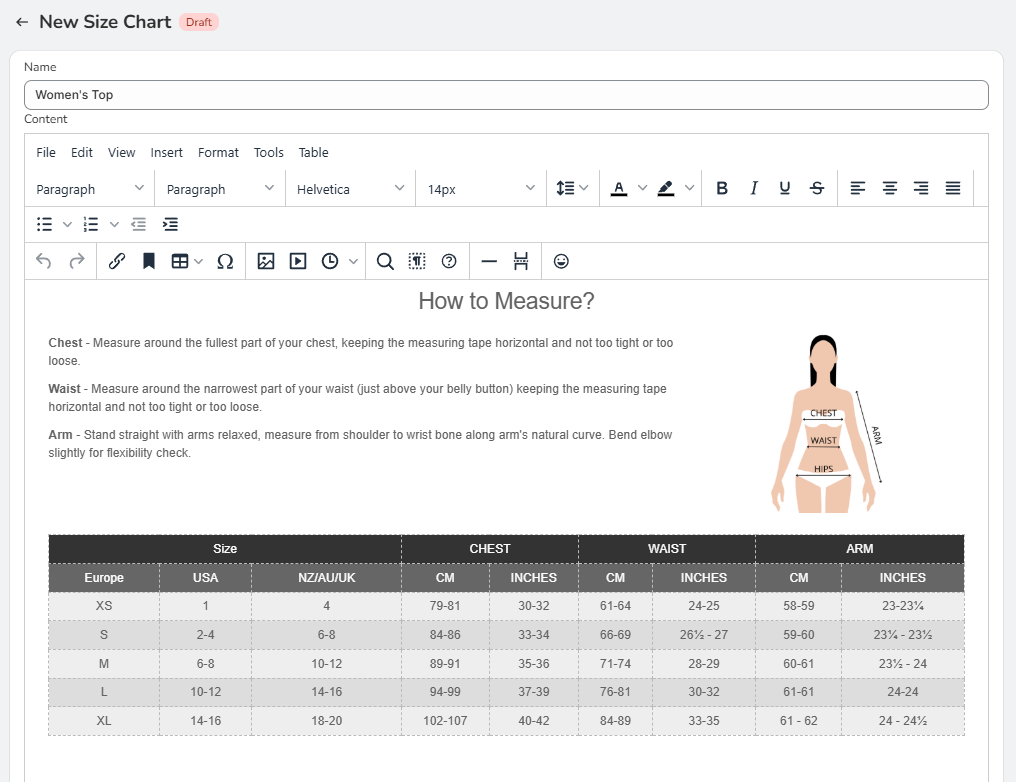
Task: Click the back arrow beside New Size Chart
Action: (x=22, y=22)
